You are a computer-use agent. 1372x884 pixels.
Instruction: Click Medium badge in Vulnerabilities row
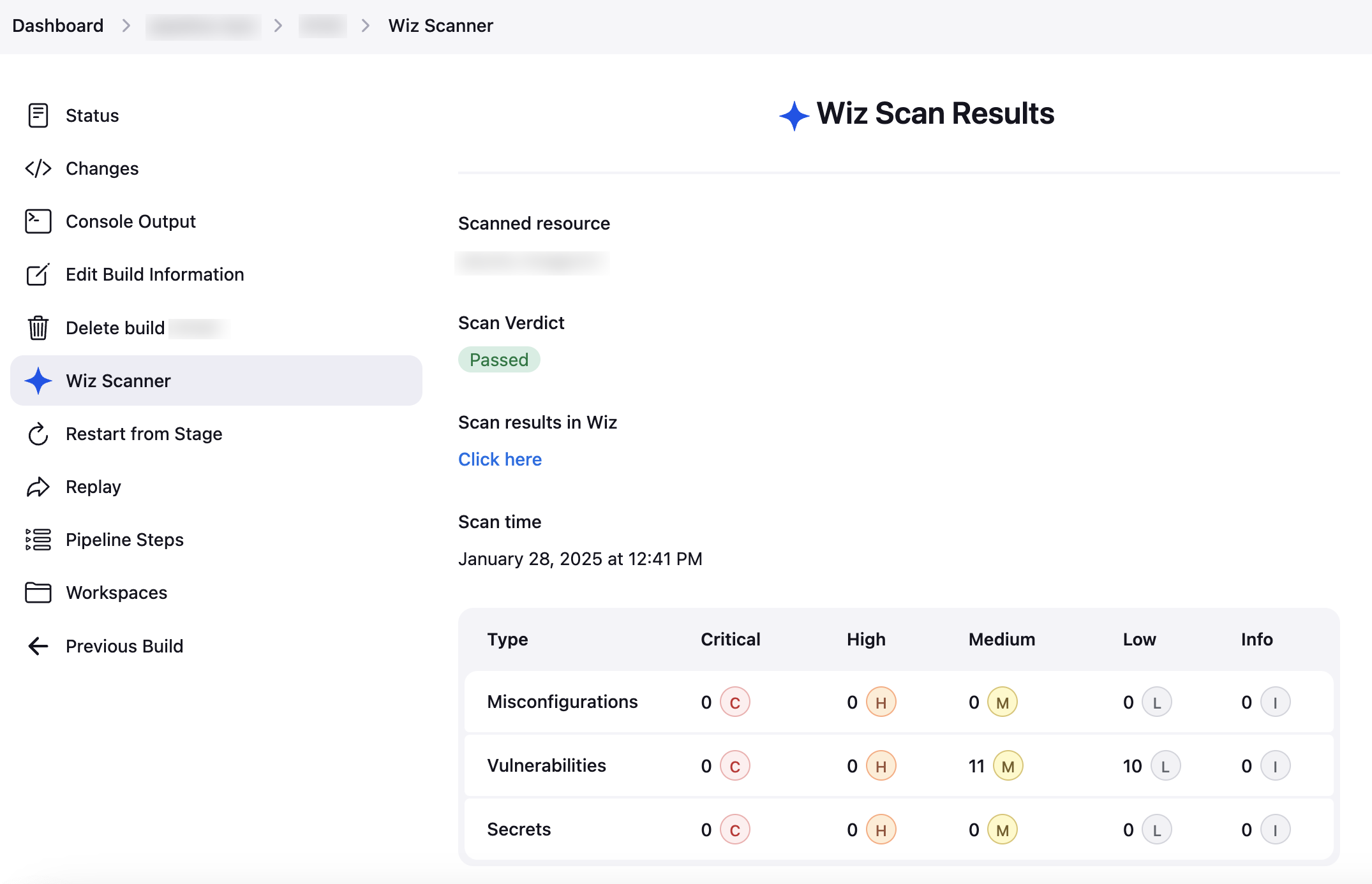click(1008, 766)
